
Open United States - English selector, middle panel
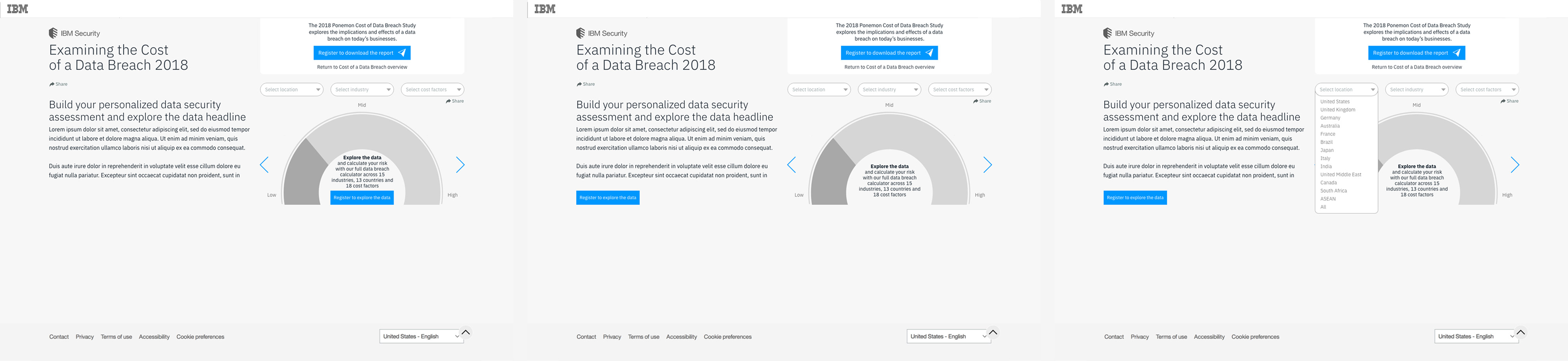[948, 337]
